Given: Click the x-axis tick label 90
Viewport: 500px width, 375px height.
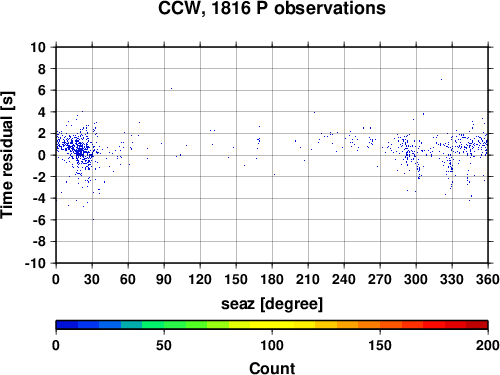Looking at the screenshot, I should (164, 279).
